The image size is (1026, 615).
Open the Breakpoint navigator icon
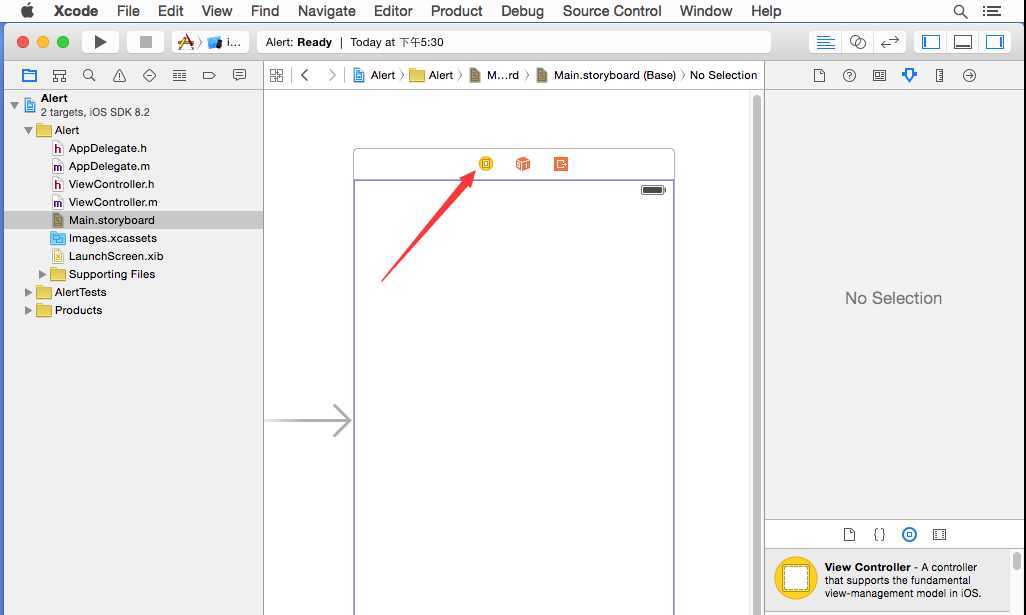click(209, 75)
